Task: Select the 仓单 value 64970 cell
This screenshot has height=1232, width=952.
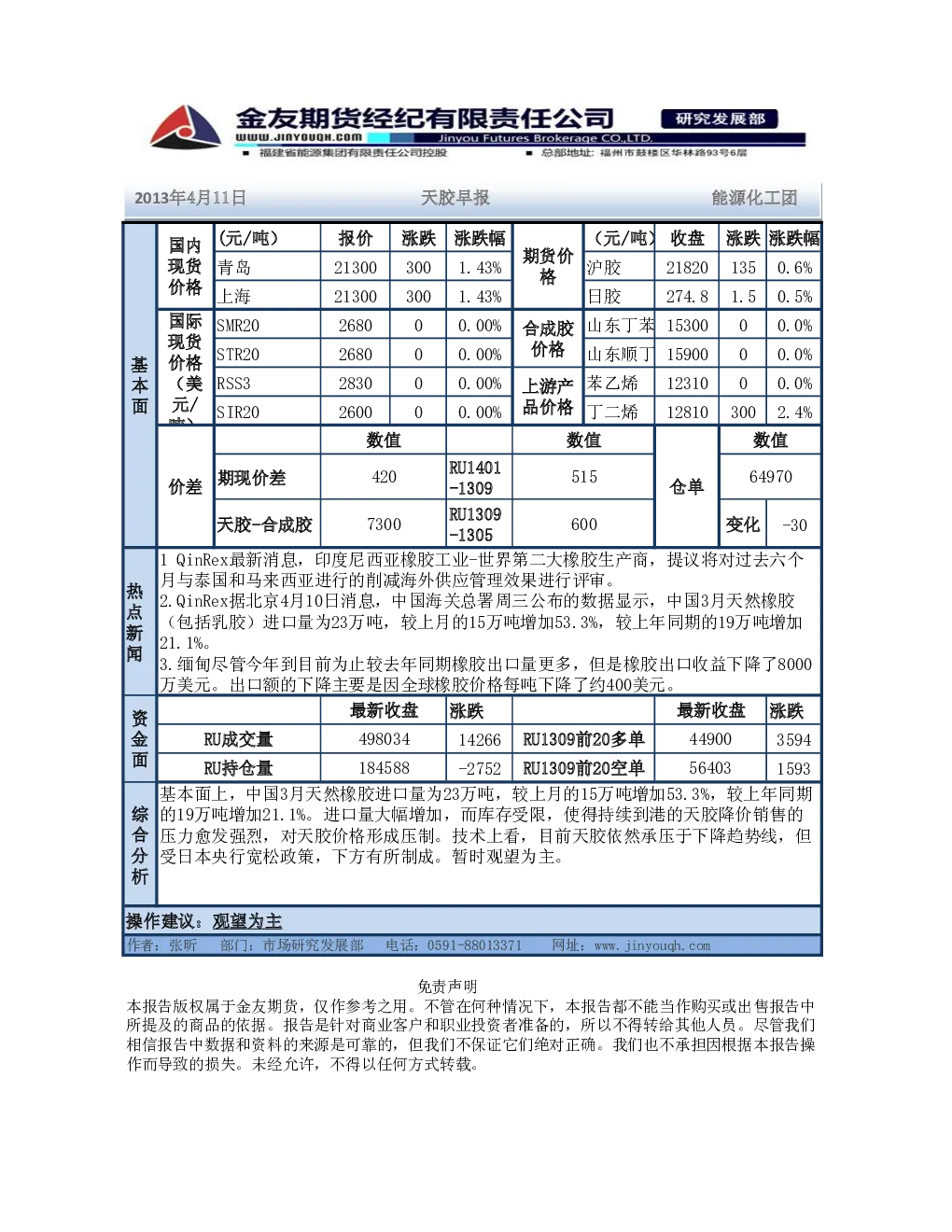Action: [770, 476]
